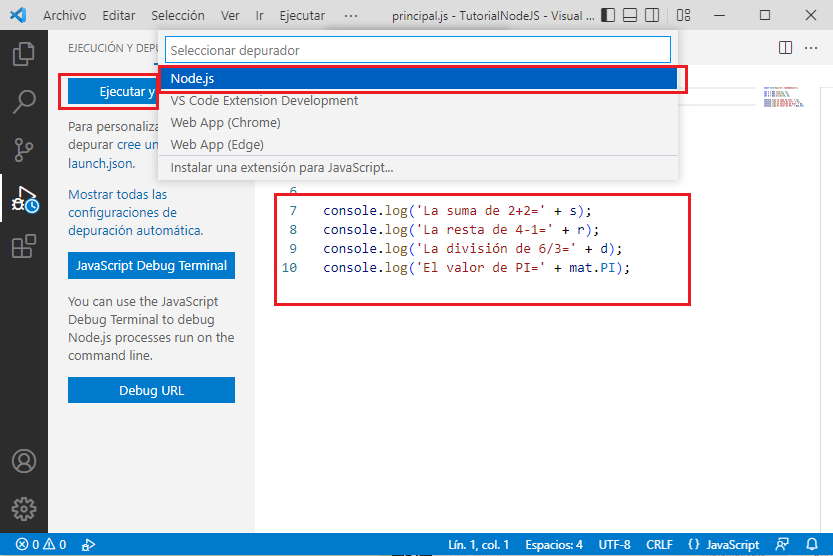Screen dimensions: 833x556
Task: Click the VS Code logo icon
Action: pyautogui.click(x=18, y=15)
